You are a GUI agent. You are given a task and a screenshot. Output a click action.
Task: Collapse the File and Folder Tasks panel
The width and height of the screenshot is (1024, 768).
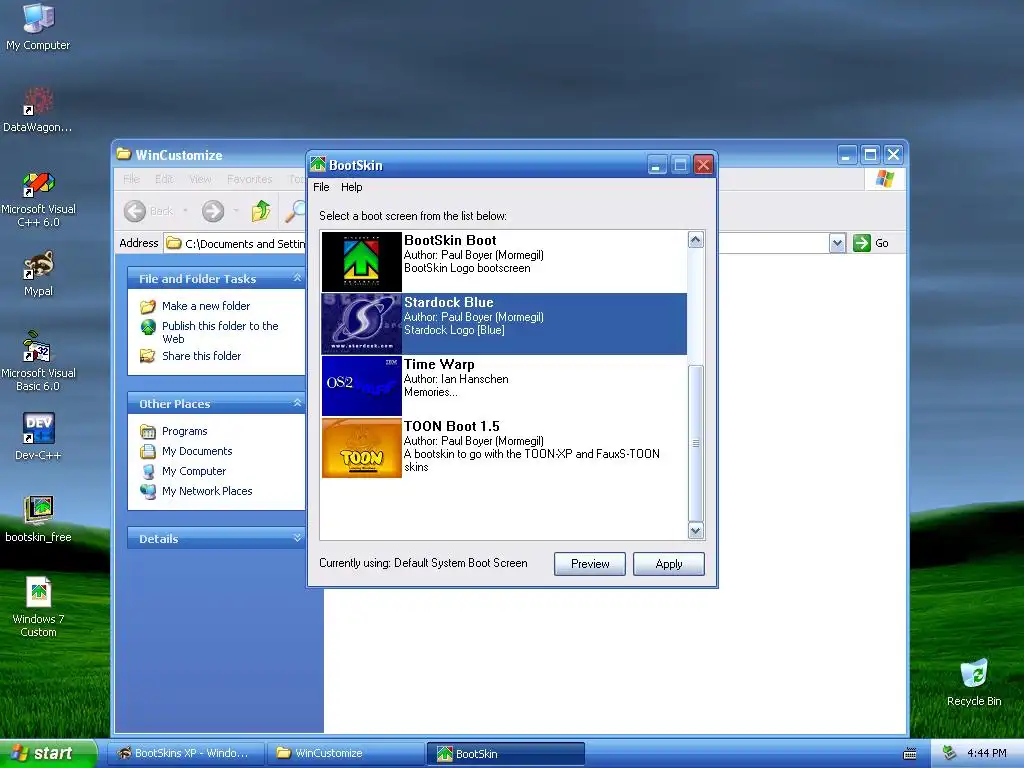[297, 278]
